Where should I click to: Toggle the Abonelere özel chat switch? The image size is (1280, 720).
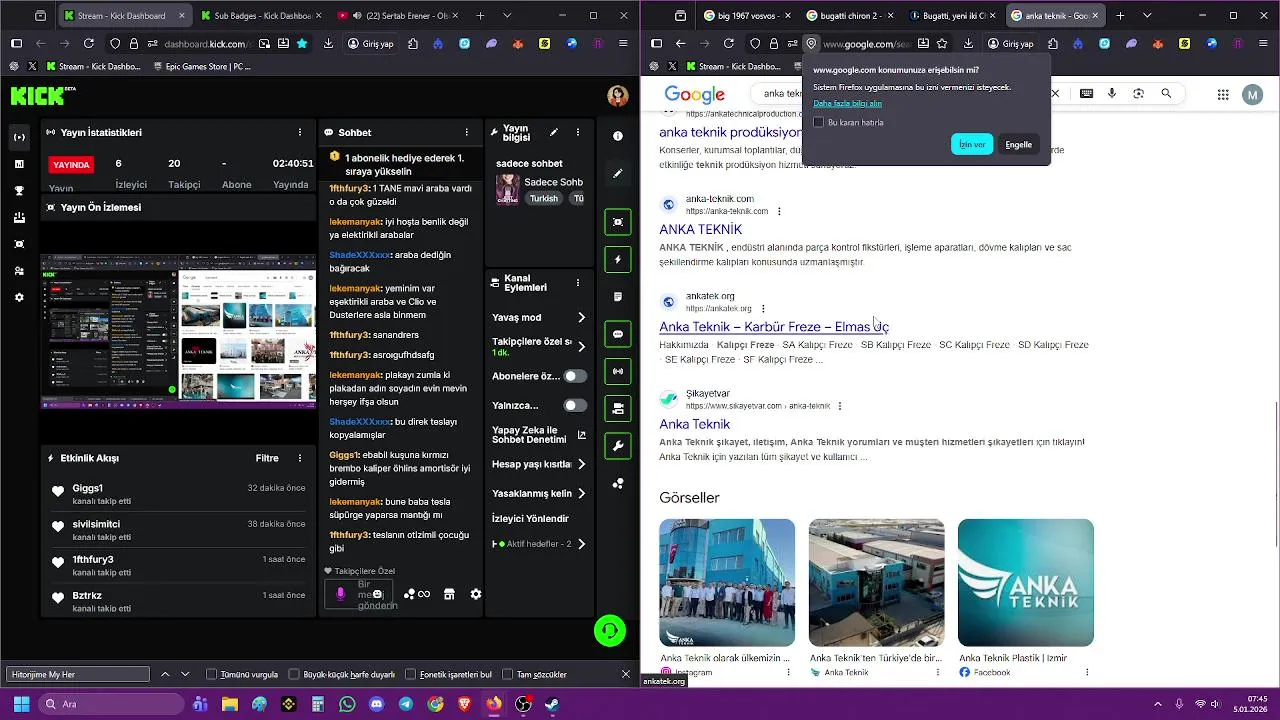point(575,376)
